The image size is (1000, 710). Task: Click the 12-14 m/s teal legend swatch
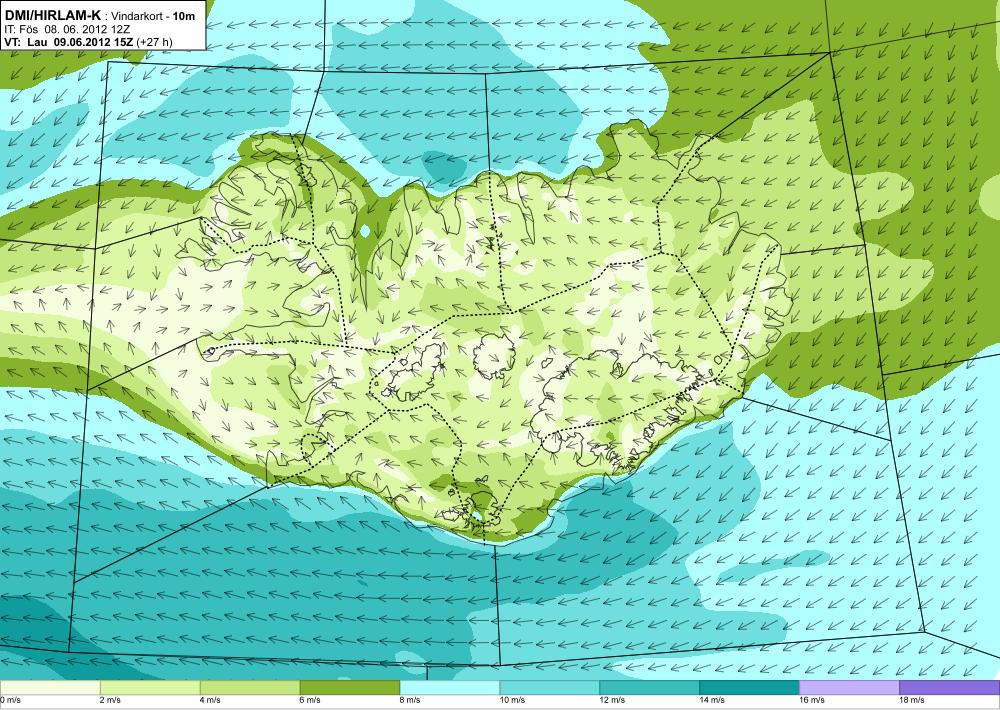coord(649,688)
